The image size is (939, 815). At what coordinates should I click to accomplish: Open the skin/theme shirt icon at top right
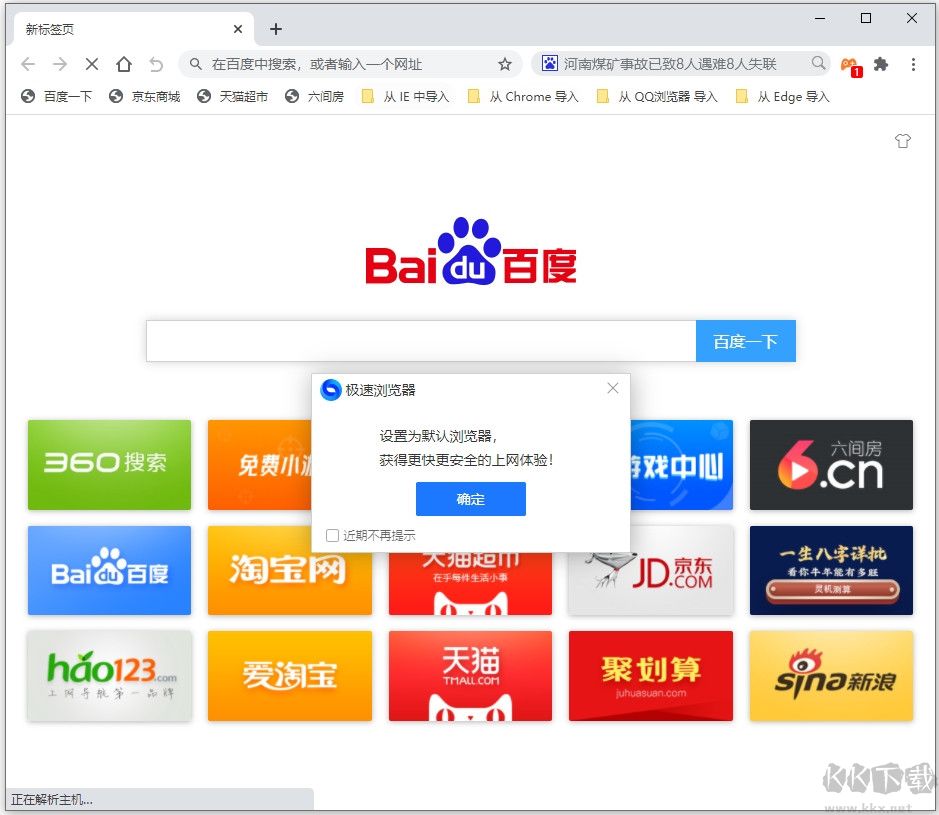[x=903, y=141]
